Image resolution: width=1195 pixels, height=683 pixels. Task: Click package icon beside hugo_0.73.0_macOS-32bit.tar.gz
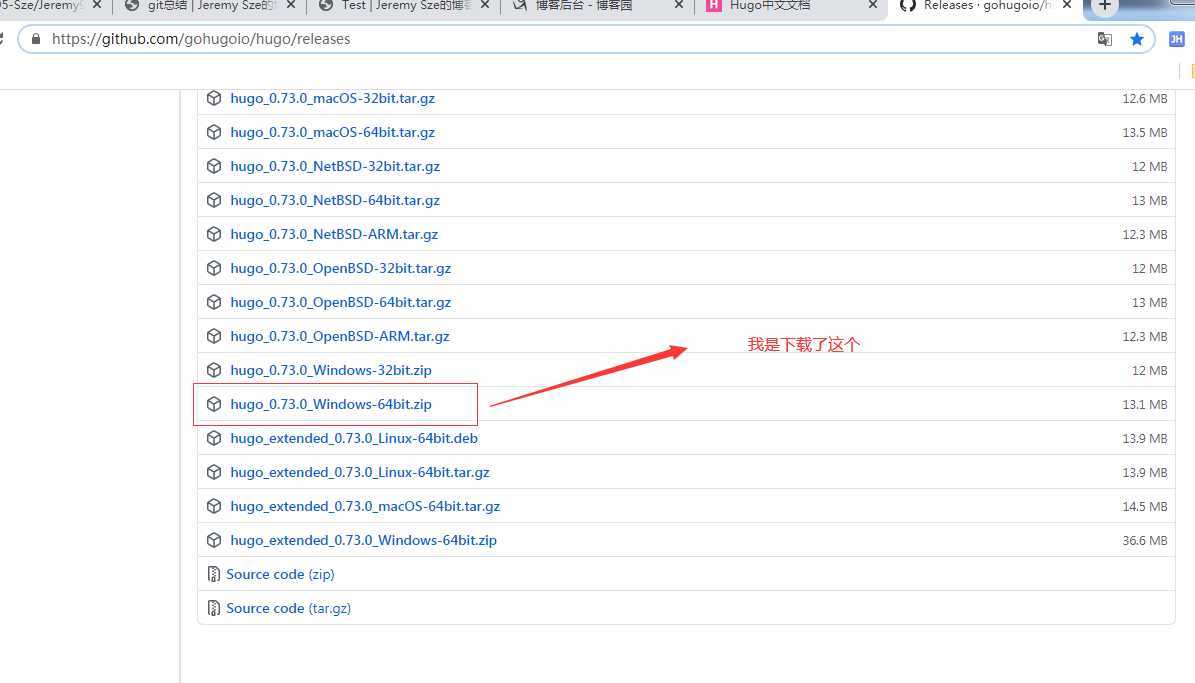[214, 98]
